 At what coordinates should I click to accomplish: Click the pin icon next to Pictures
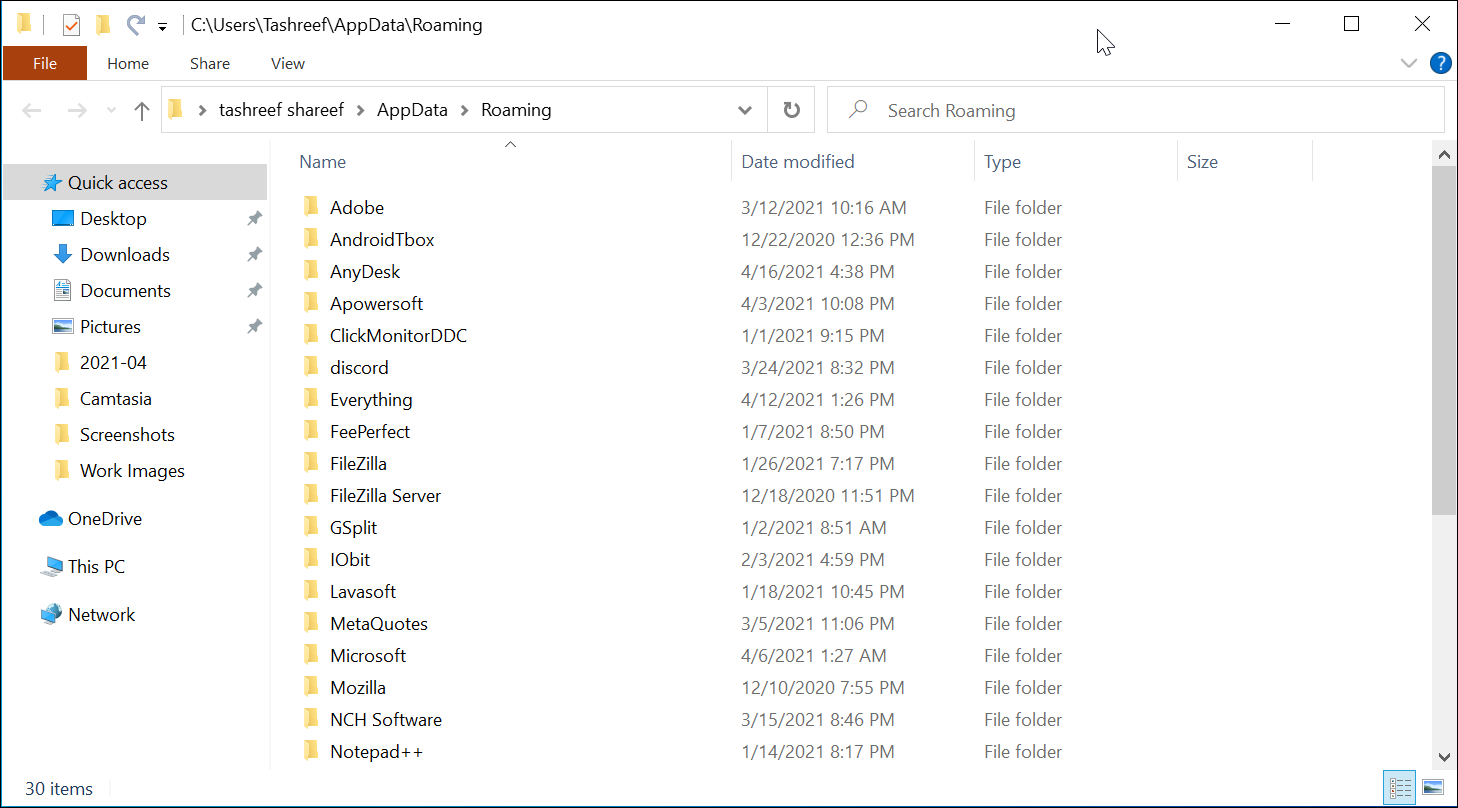tap(255, 327)
